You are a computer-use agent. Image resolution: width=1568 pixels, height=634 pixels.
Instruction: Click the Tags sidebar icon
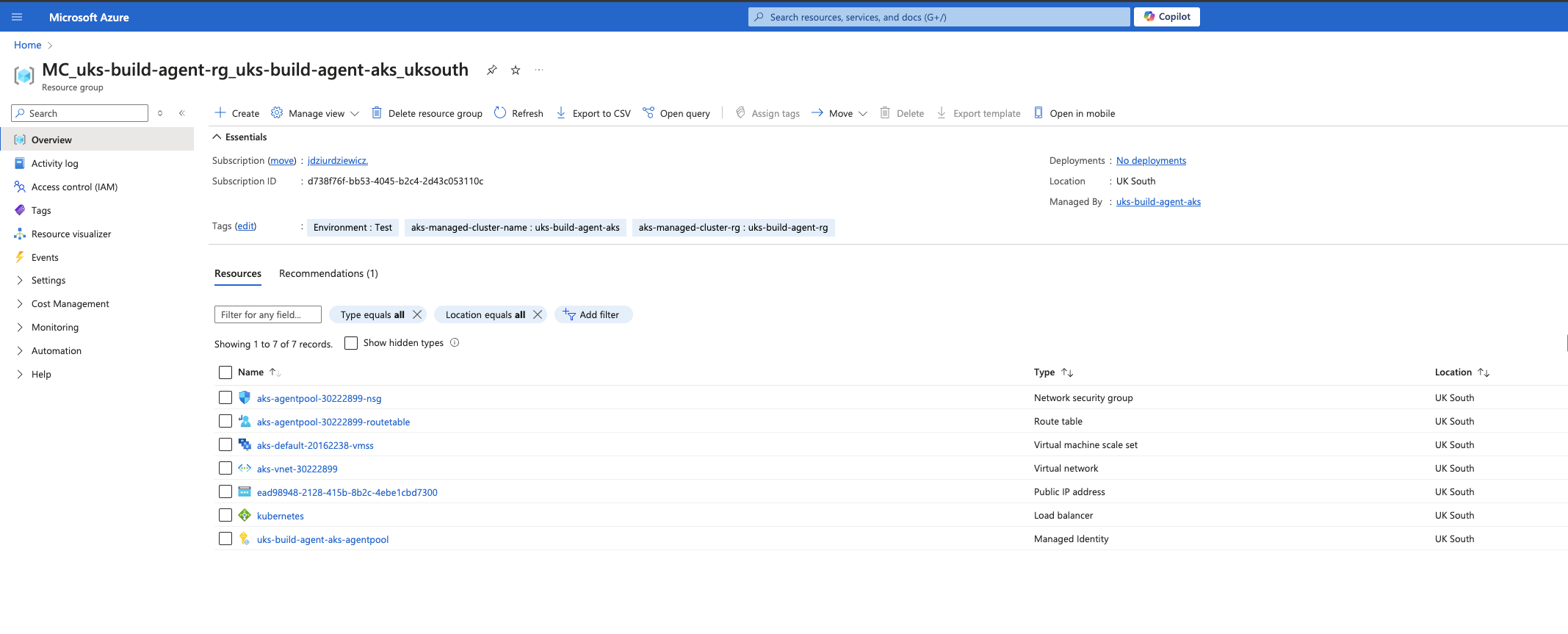click(20, 210)
